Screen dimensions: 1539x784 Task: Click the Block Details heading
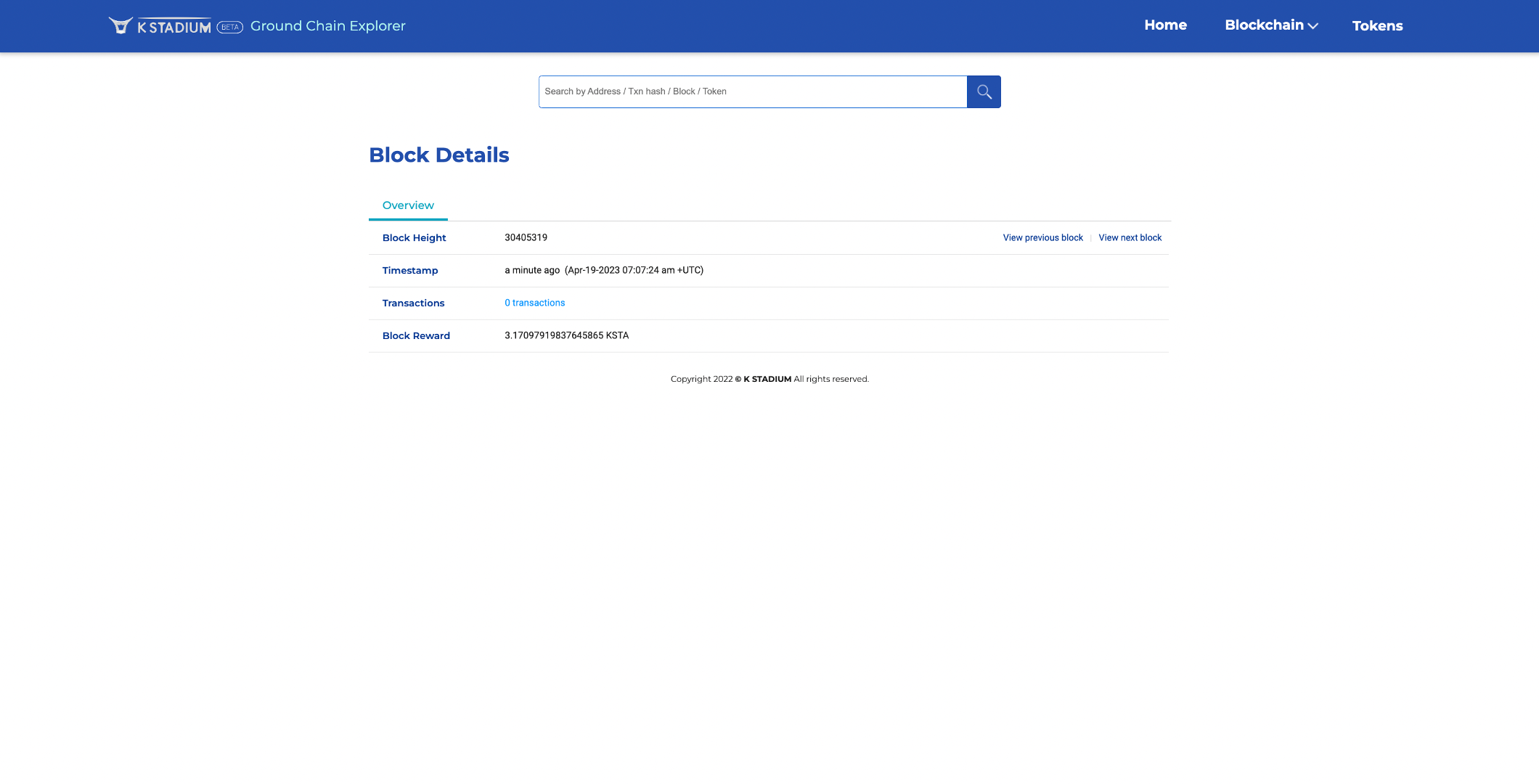[x=438, y=155]
